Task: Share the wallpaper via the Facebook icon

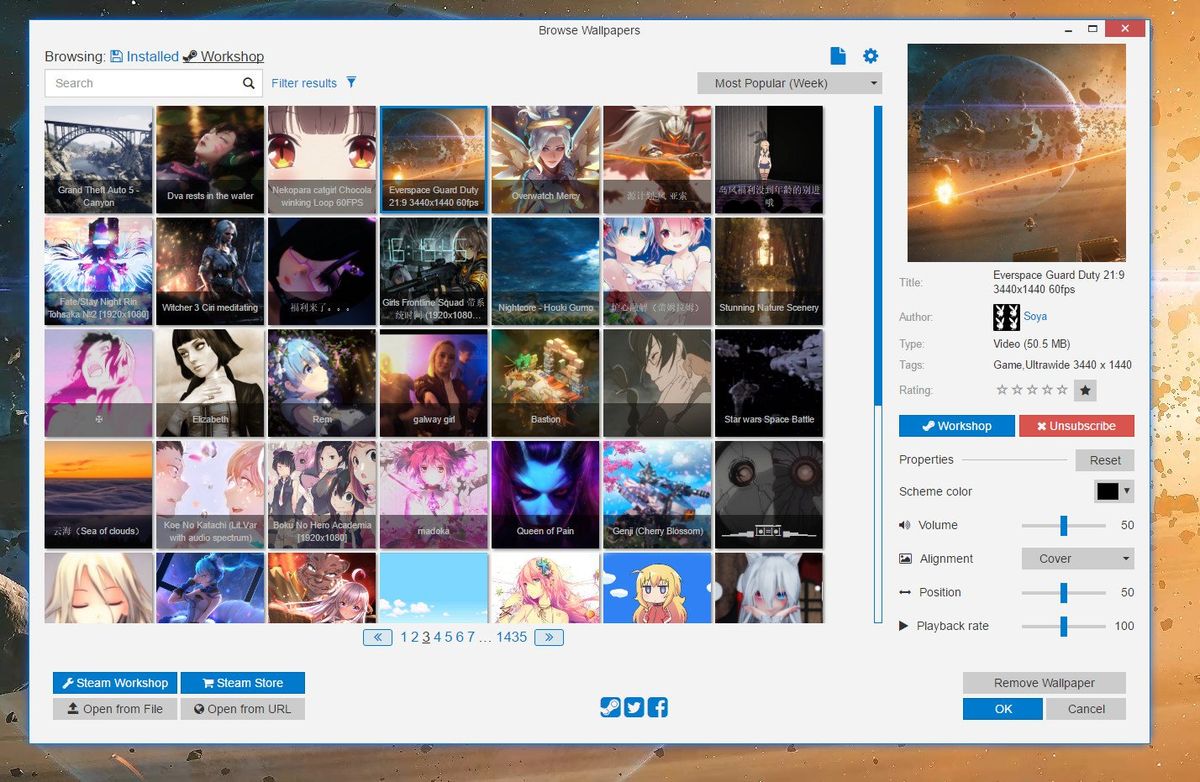Action: (x=658, y=707)
